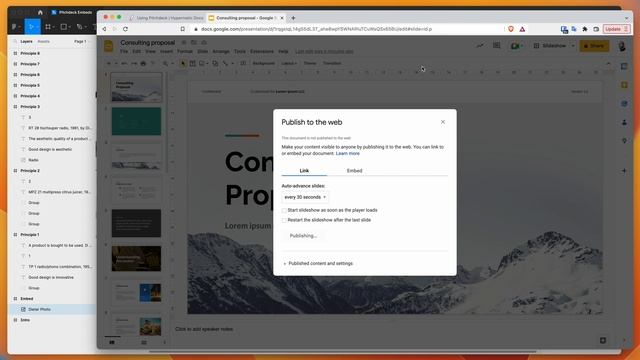Click the activity trend icon in Slides header

(480, 46)
